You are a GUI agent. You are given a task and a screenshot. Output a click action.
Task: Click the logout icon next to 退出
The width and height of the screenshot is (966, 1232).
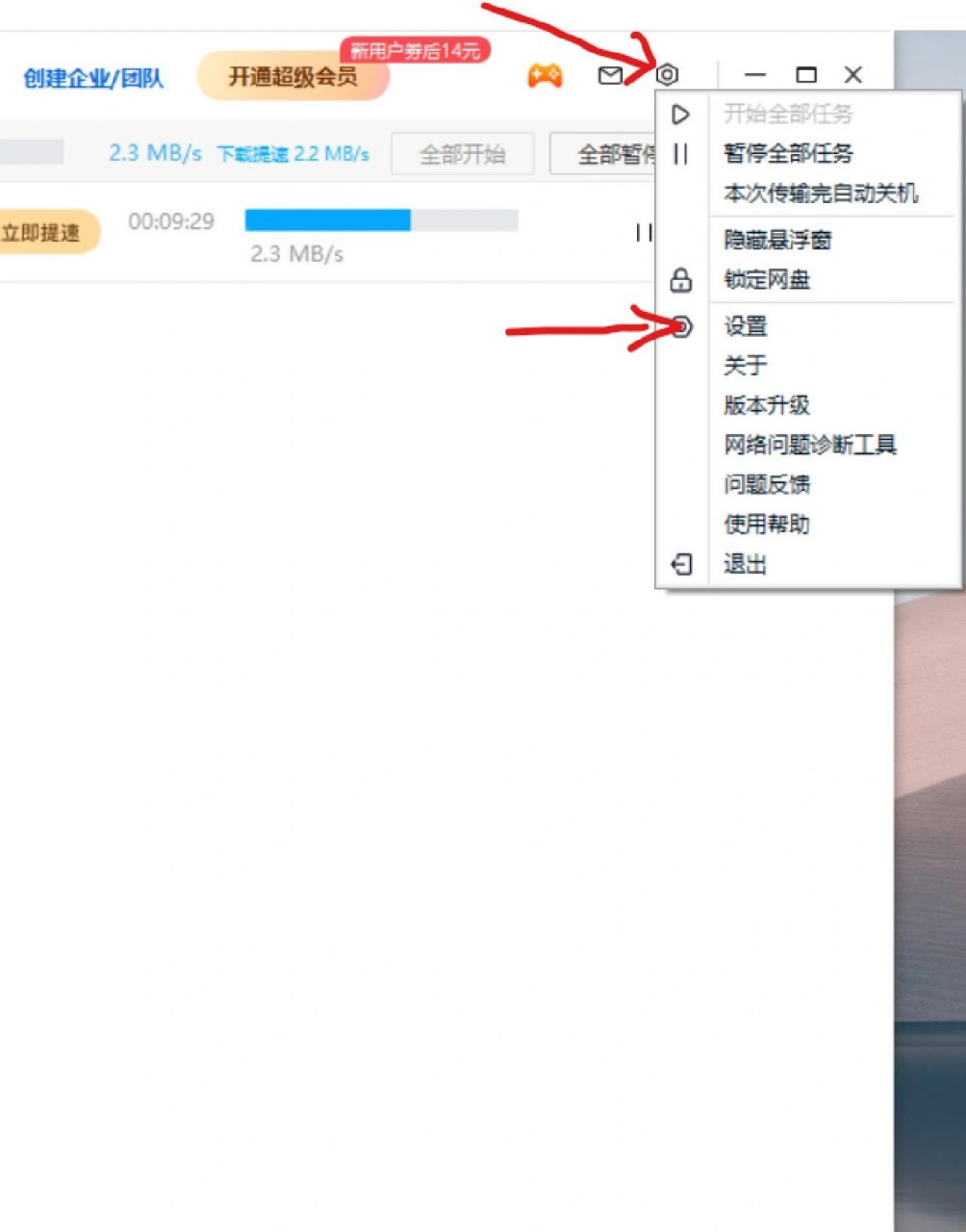point(682,565)
